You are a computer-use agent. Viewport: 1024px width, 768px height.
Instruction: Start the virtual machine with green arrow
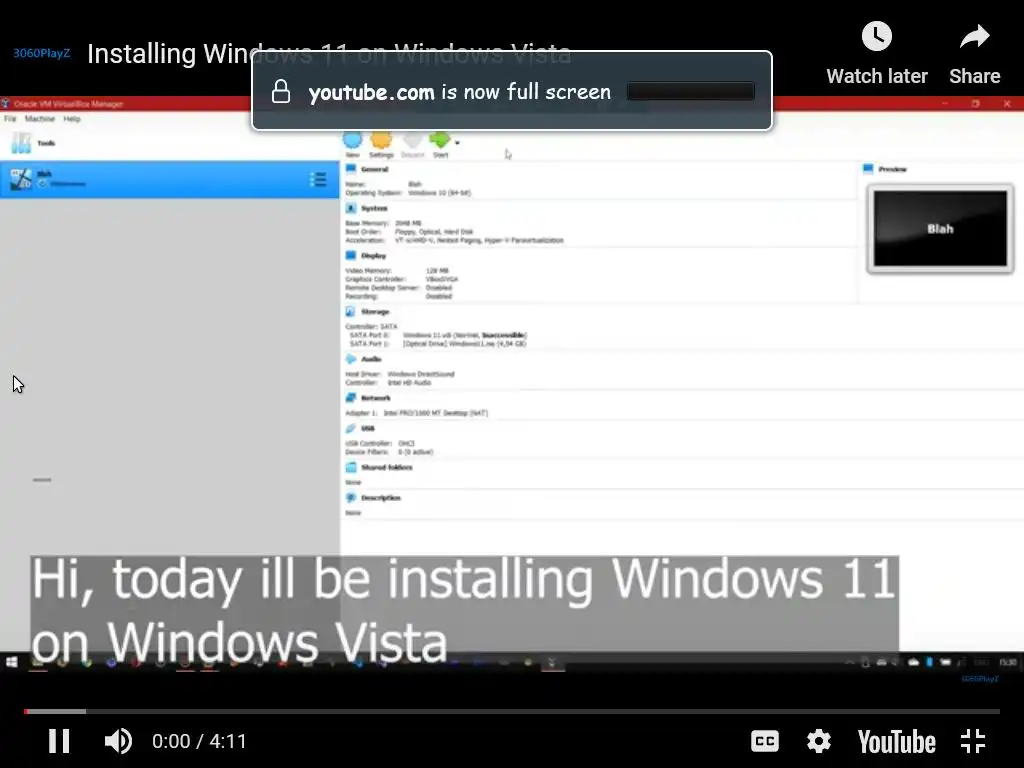click(440, 144)
